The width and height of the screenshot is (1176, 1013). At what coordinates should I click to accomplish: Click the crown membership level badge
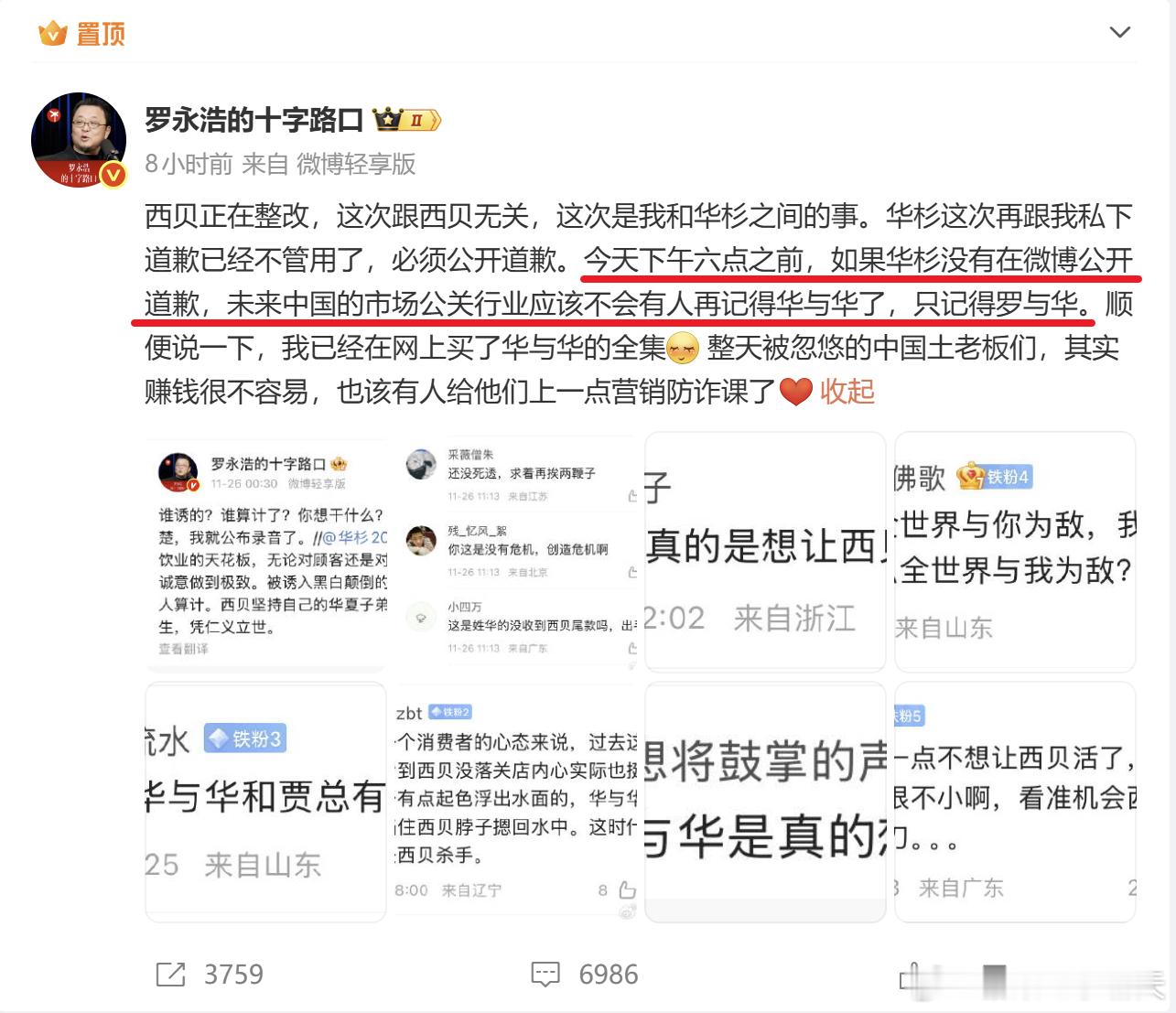(407, 120)
